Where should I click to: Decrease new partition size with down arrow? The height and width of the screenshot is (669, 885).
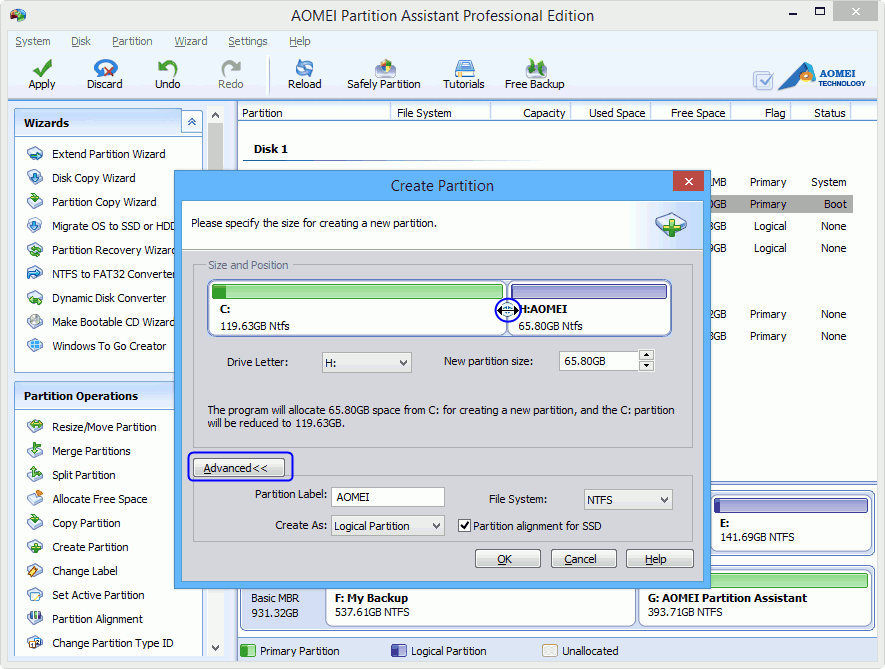click(646, 366)
